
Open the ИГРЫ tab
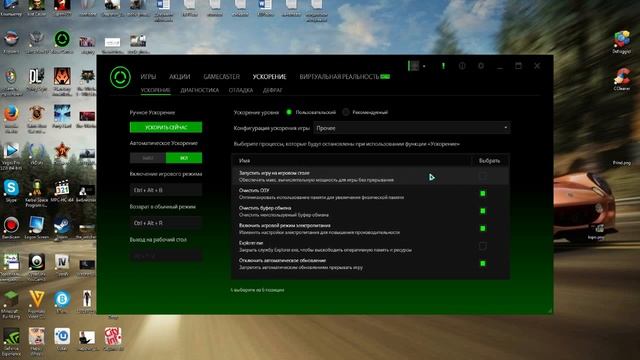tap(148, 77)
